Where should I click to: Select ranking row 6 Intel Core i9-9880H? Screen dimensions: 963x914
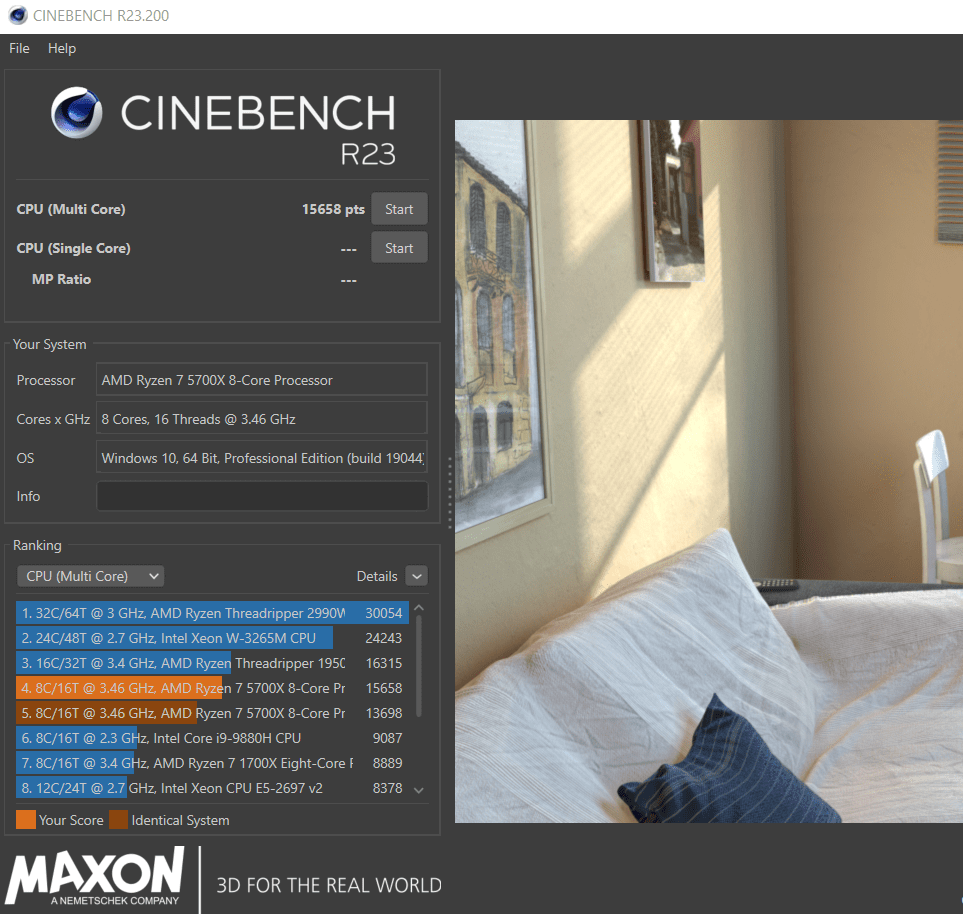pos(212,738)
